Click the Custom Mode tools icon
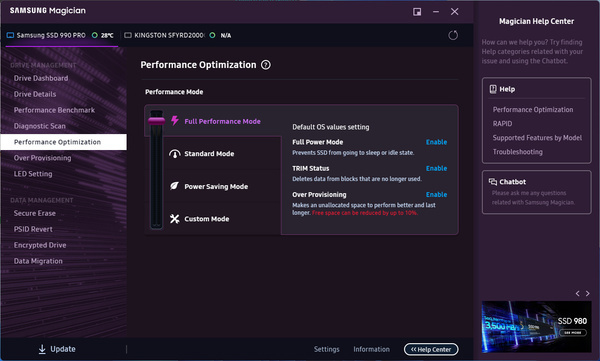 (174, 219)
